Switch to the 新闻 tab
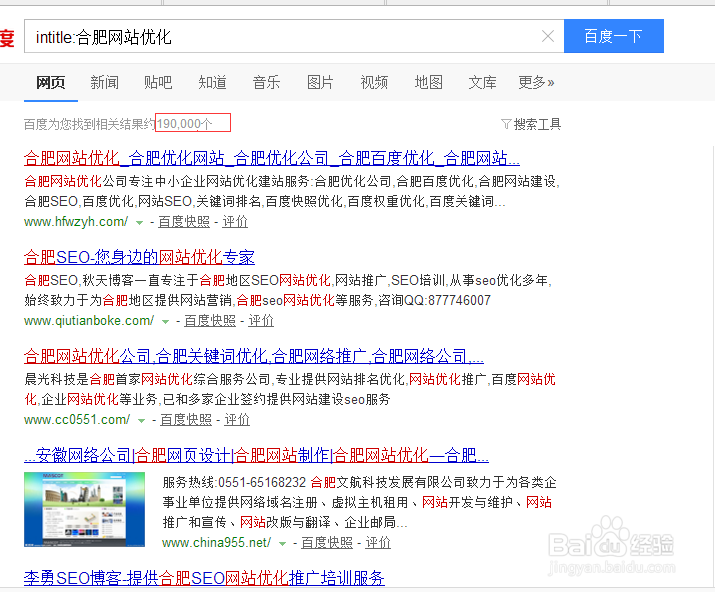 [104, 83]
